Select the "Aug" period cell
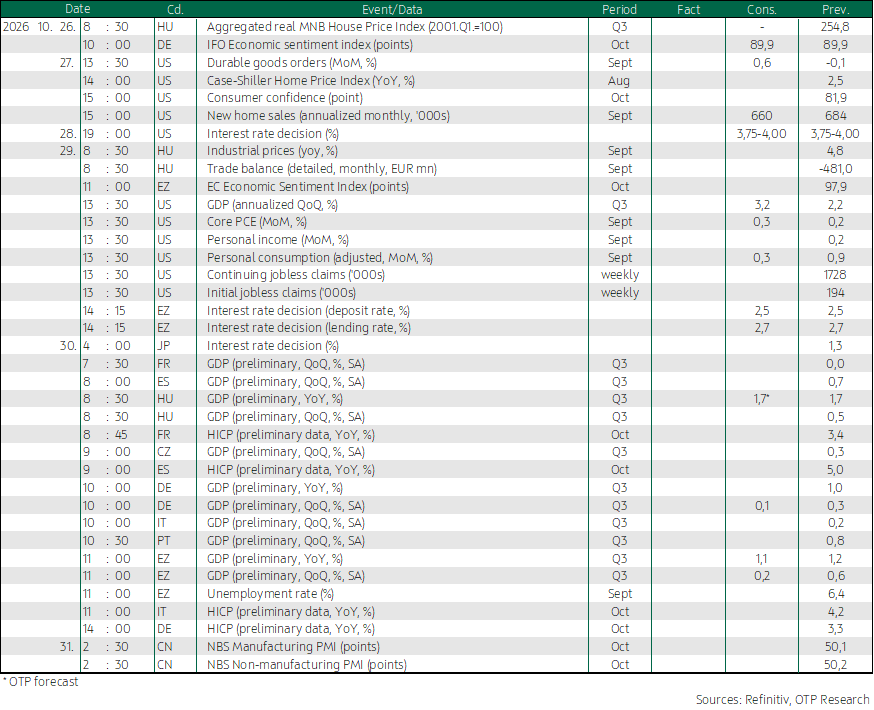The image size is (874, 710). [x=619, y=80]
